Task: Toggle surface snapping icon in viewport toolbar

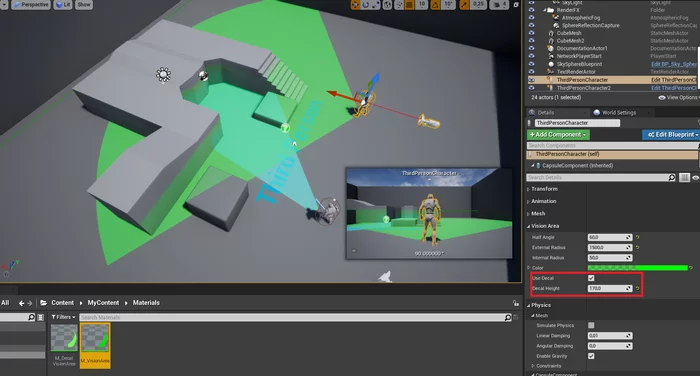Action: (x=398, y=4)
